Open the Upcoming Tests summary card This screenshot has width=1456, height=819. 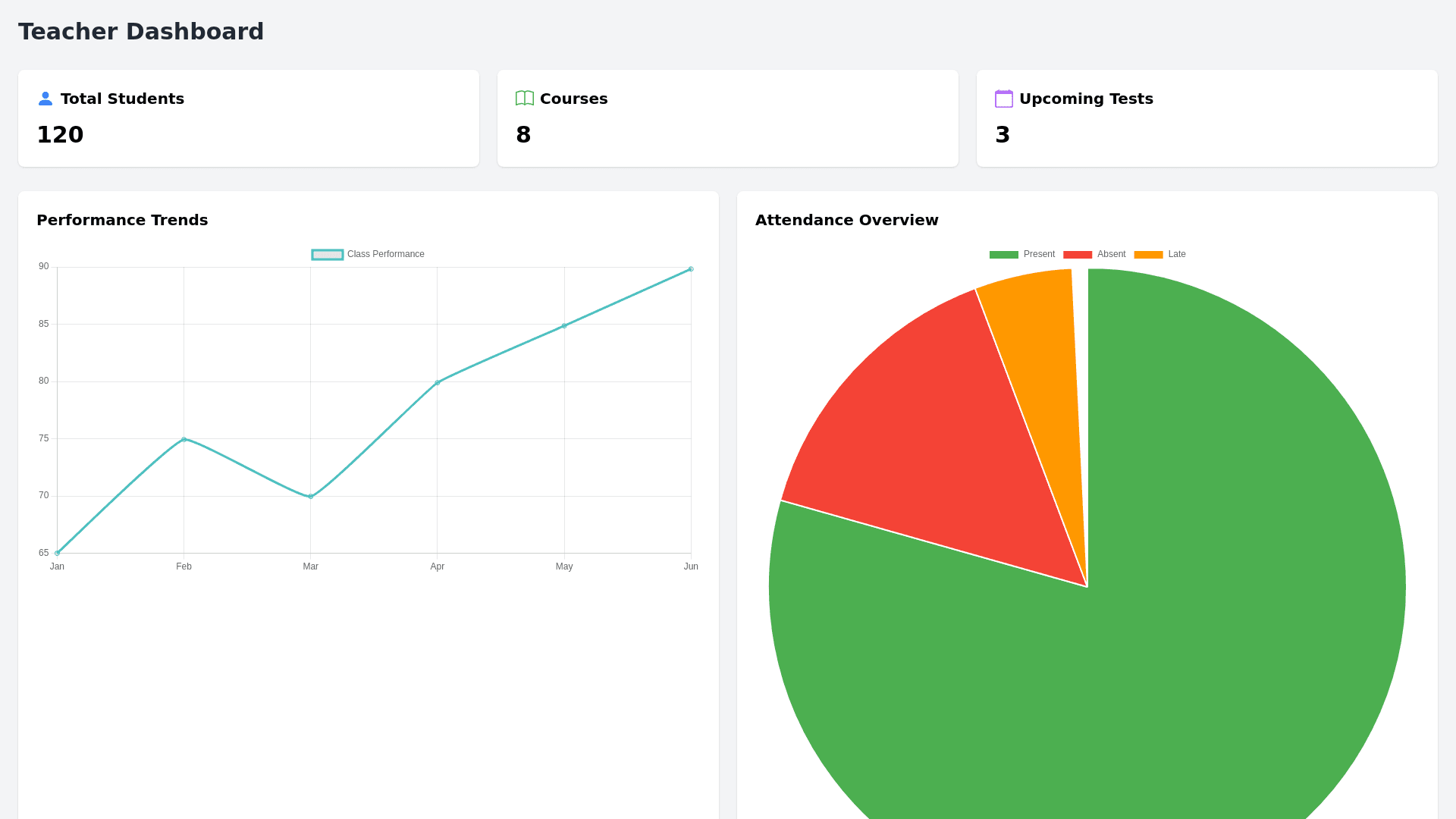pyautogui.click(x=1206, y=118)
